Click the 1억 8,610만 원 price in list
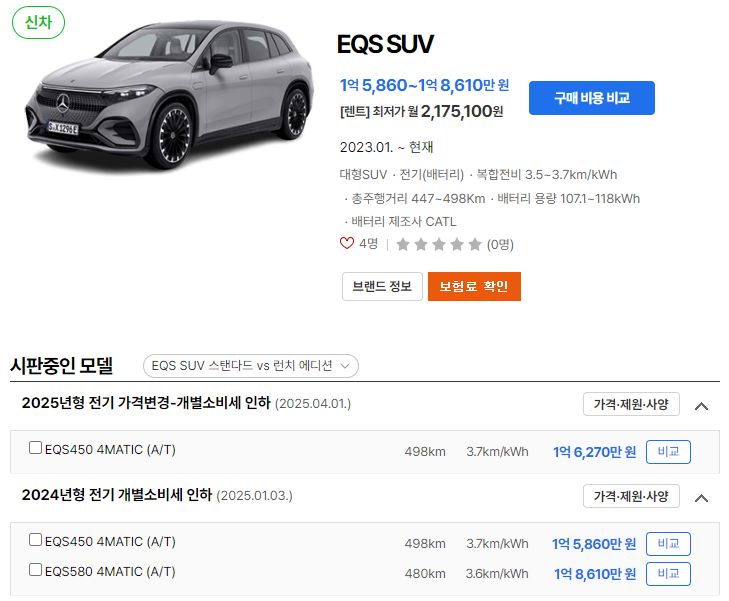The width and height of the screenshot is (729, 601). pos(595,574)
